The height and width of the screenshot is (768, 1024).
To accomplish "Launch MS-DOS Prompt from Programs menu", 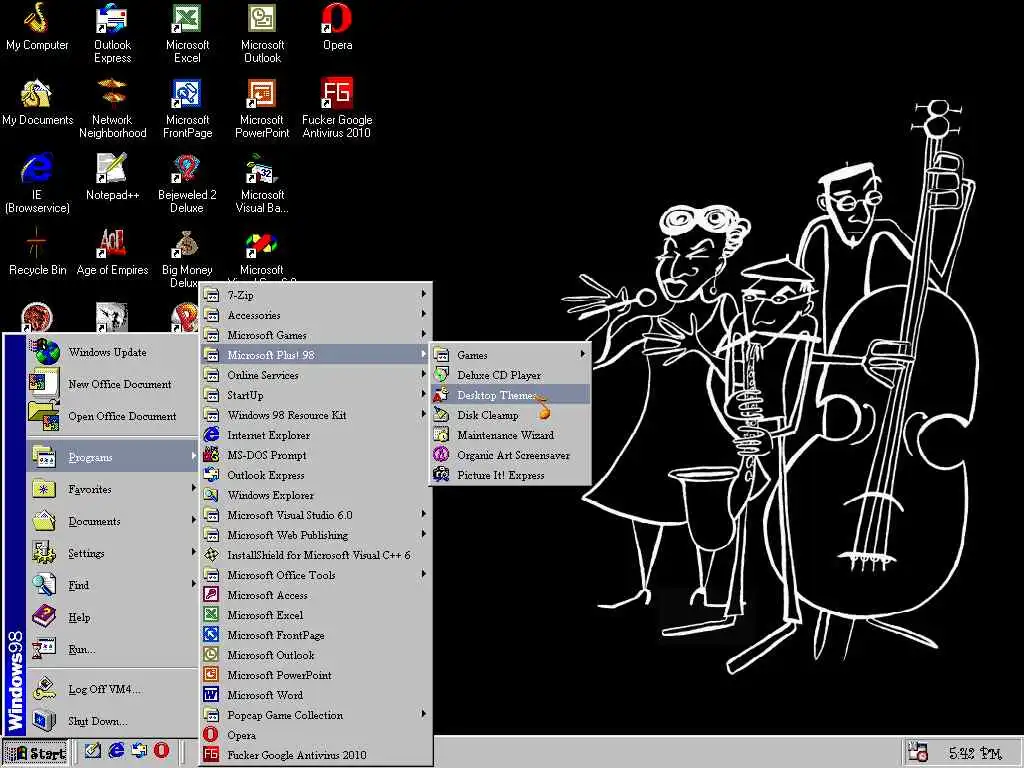I will click(x=315, y=455).
